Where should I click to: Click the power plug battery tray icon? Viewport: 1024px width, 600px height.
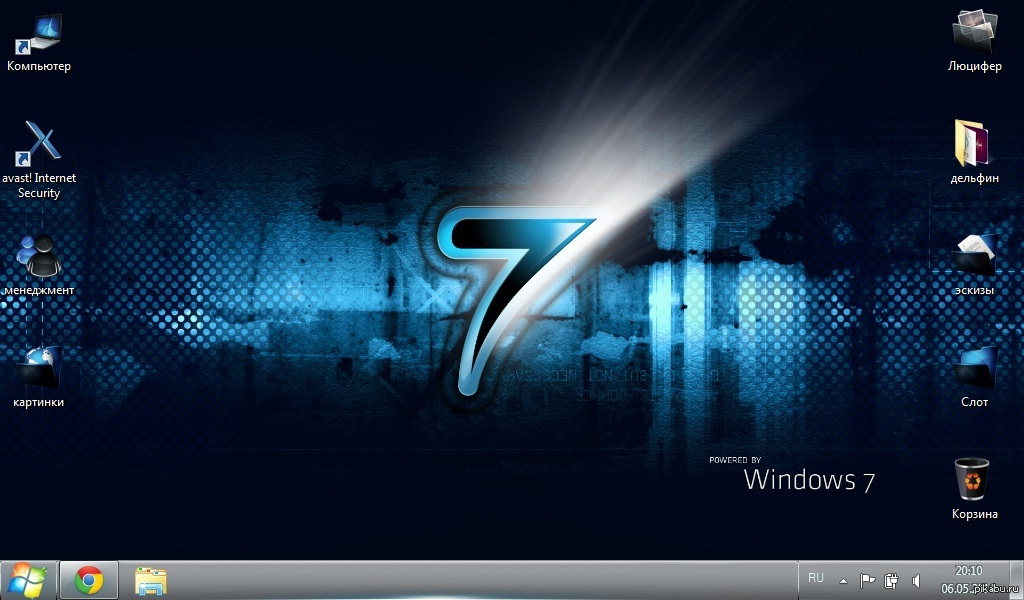[891, 580]
